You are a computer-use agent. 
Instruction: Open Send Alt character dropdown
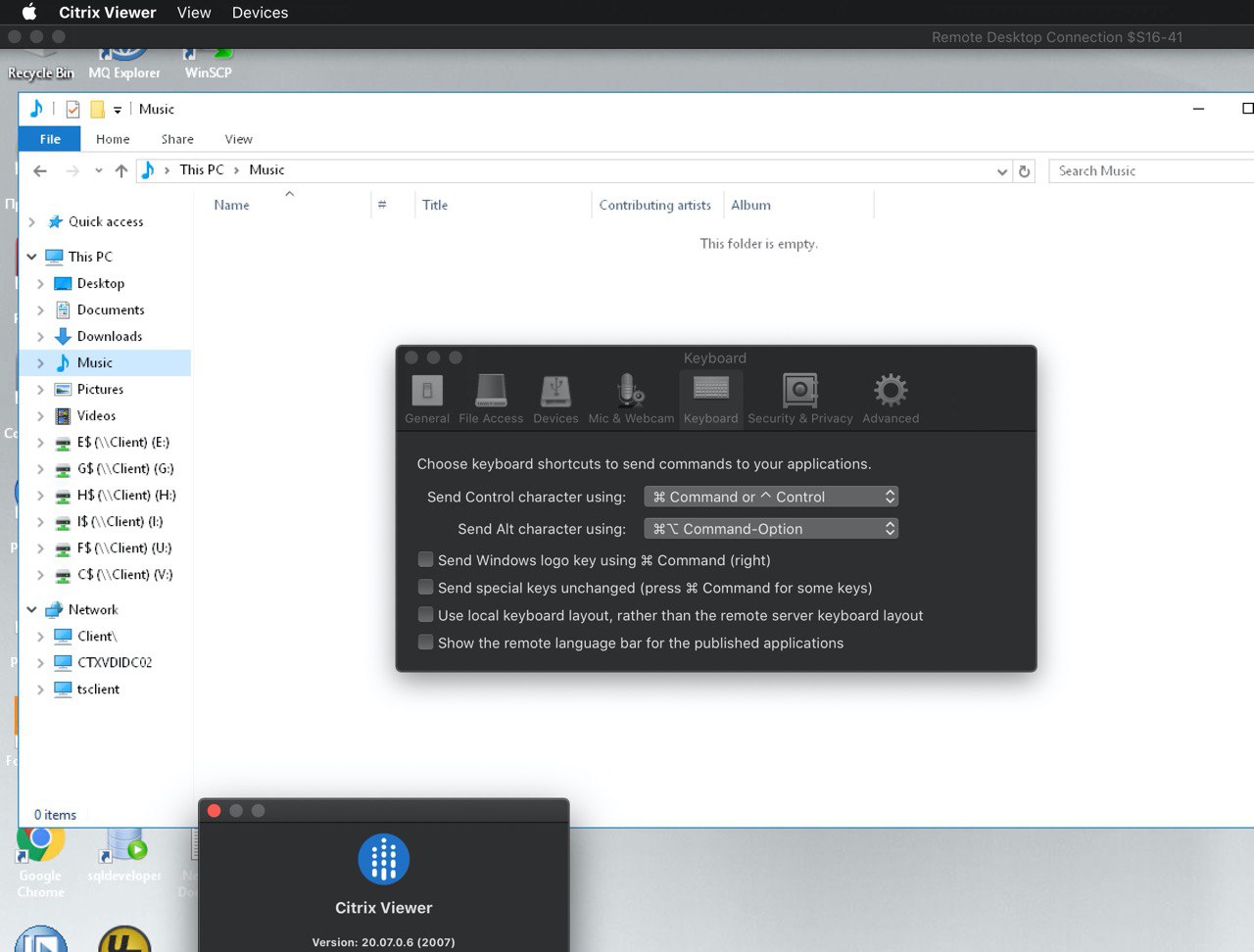pyautogui.click(x=771, y=529)
